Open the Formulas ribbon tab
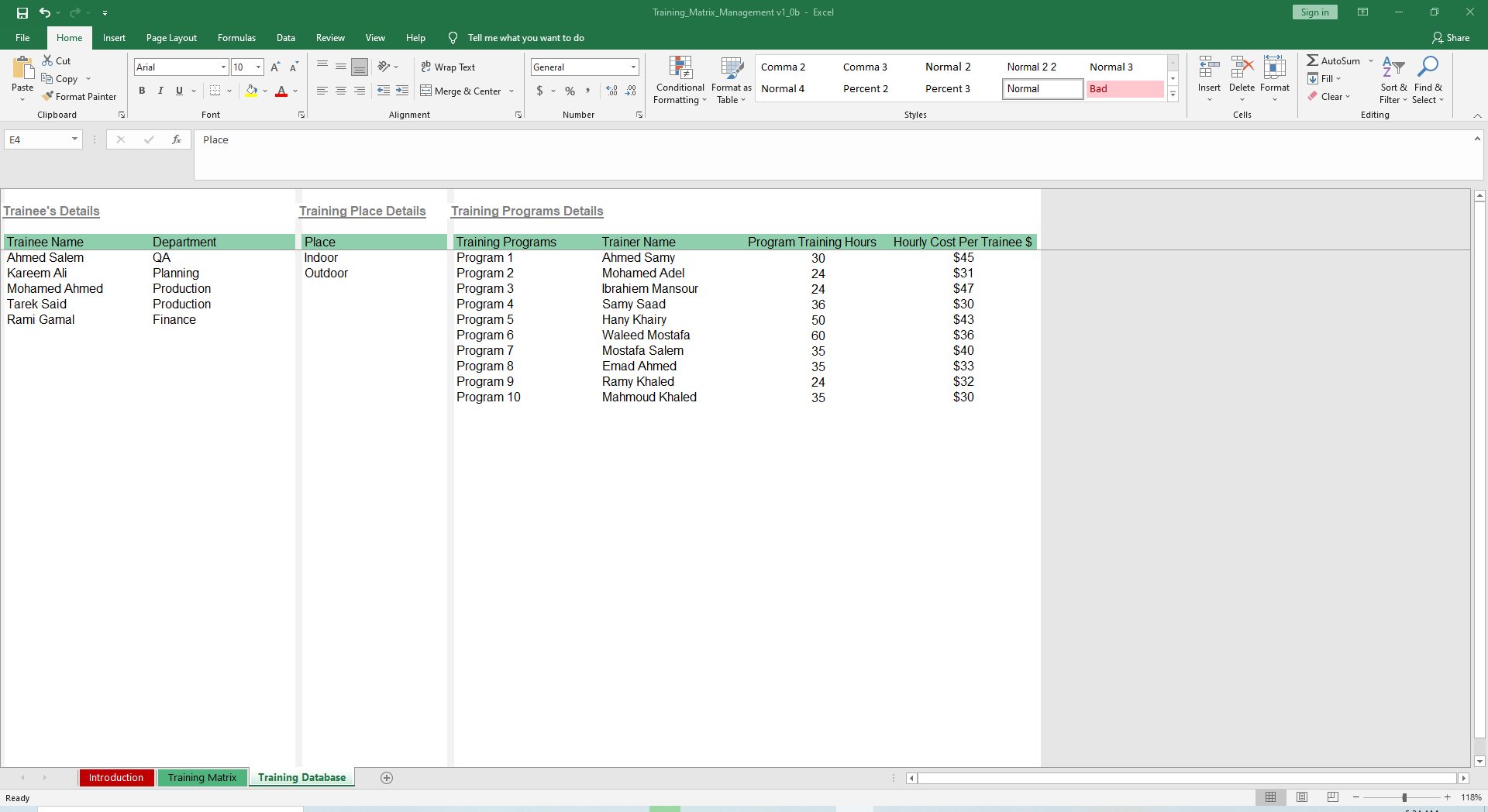 pos(236,38)
